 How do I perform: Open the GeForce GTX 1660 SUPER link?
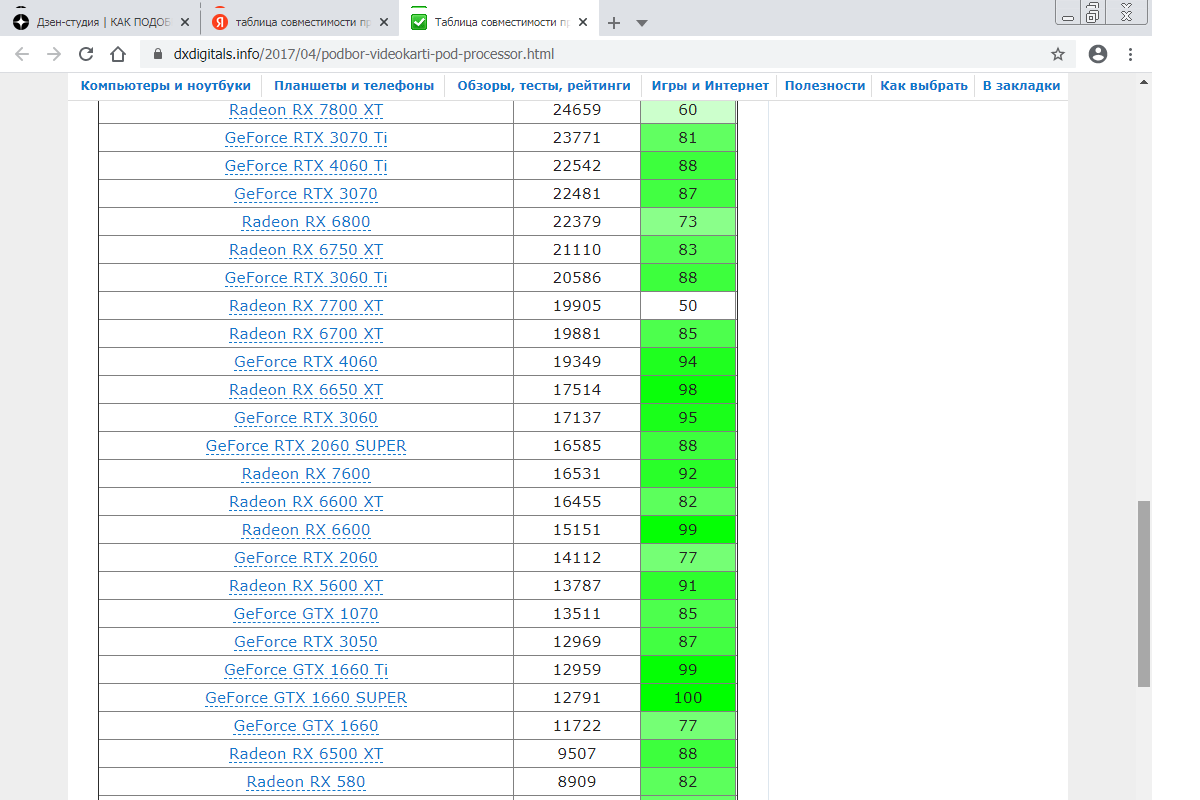coord(306,698)
